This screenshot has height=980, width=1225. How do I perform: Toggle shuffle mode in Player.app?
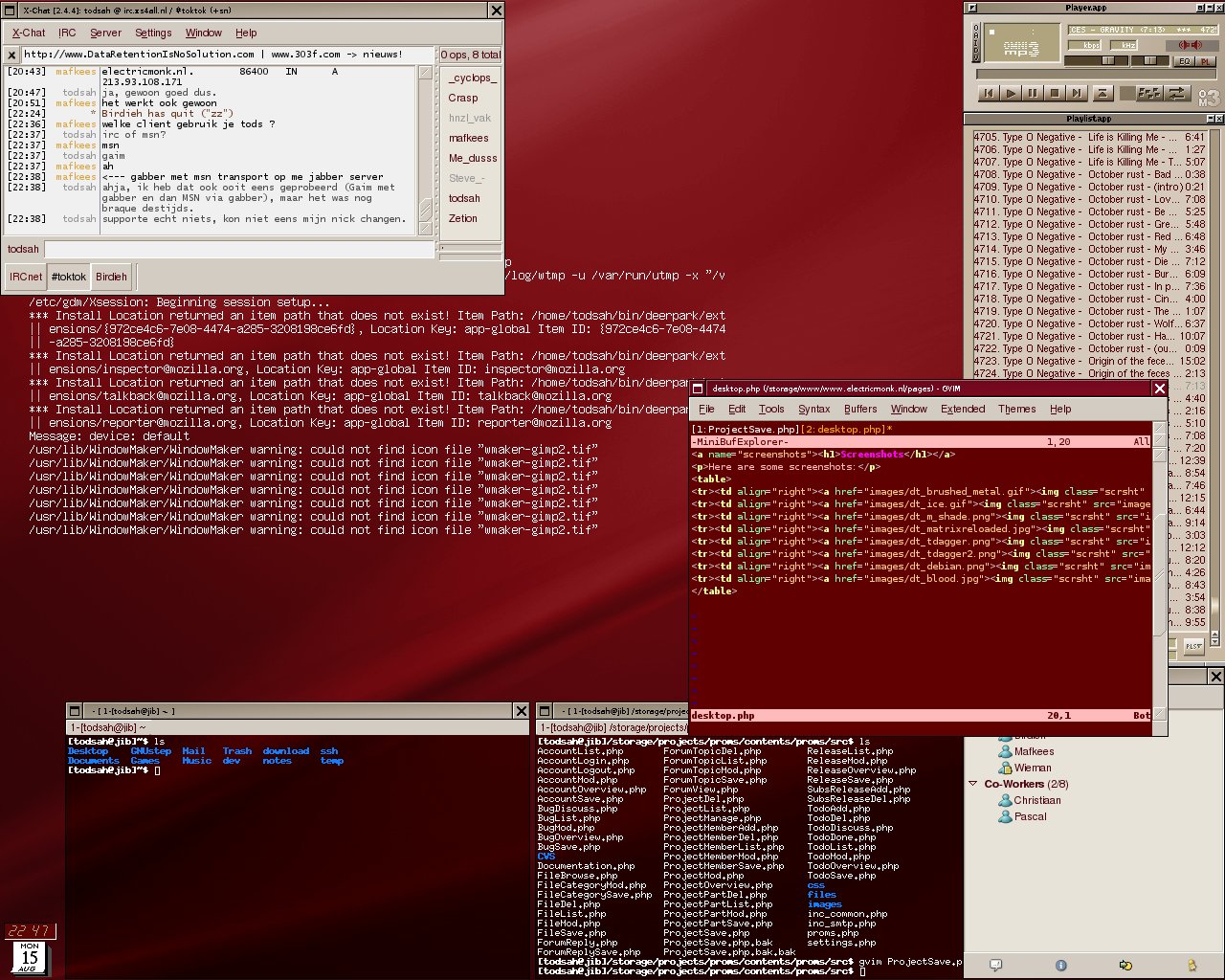1149,93
